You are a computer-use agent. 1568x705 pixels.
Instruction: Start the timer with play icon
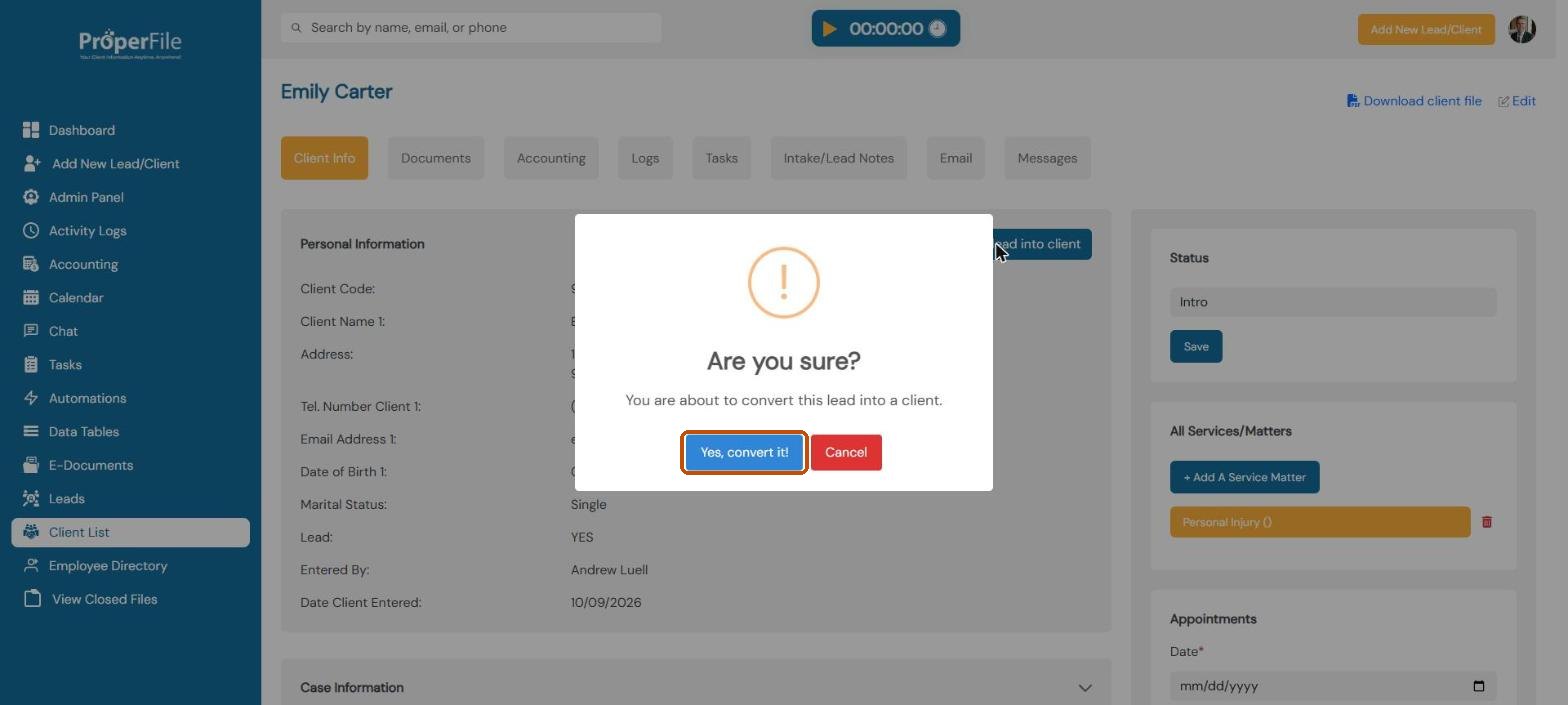pyautogui.click(x=829, y=28)
